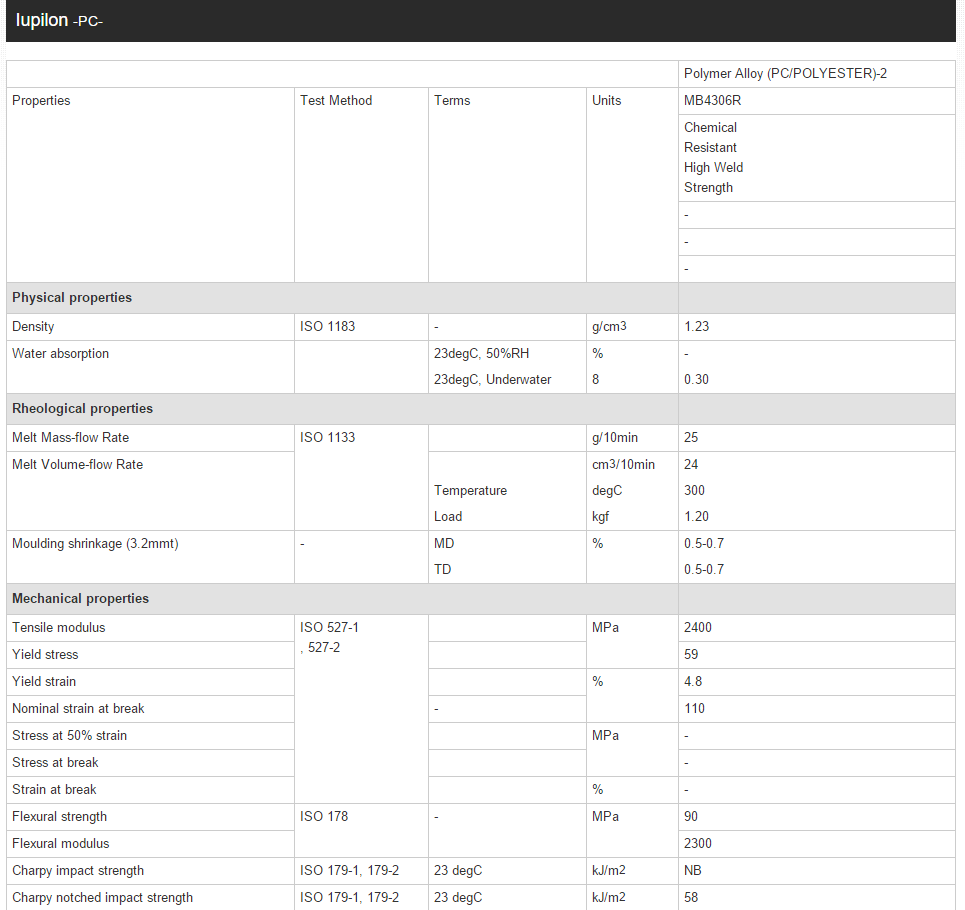Click the Melt Mass-flow Rate row label
The image size is (965, 910).
pyautogui.click(x=70, y=438)
